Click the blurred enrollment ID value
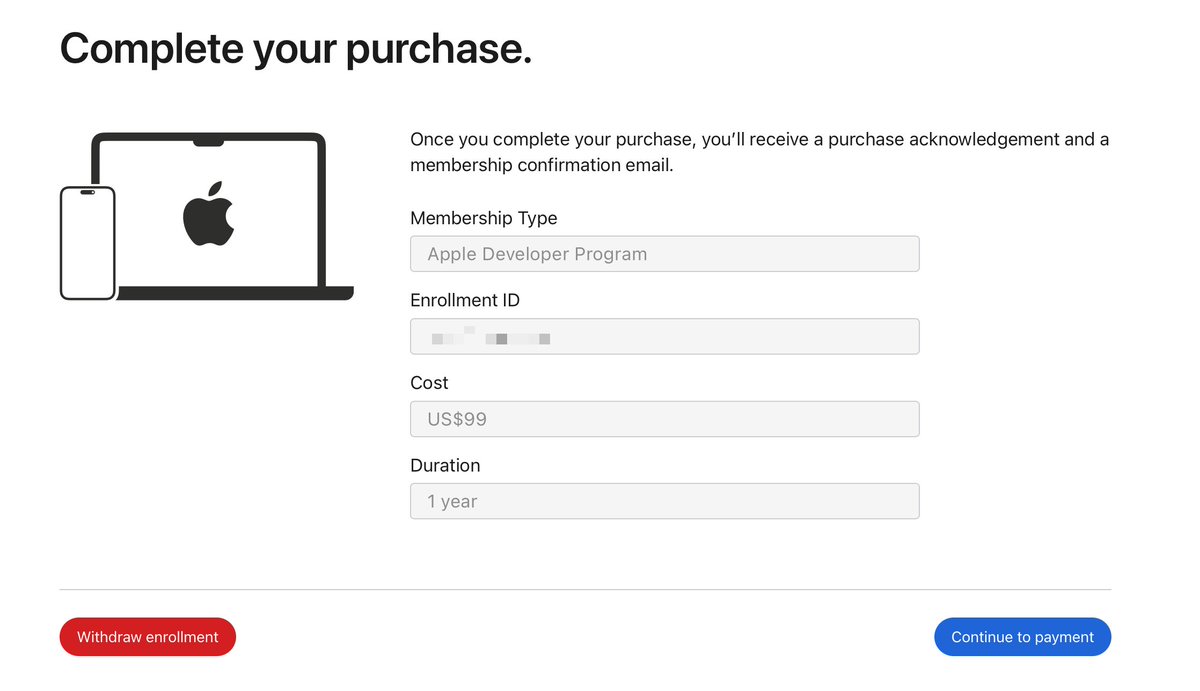The width and height of the screenshot is (1200, 691). 491,339
